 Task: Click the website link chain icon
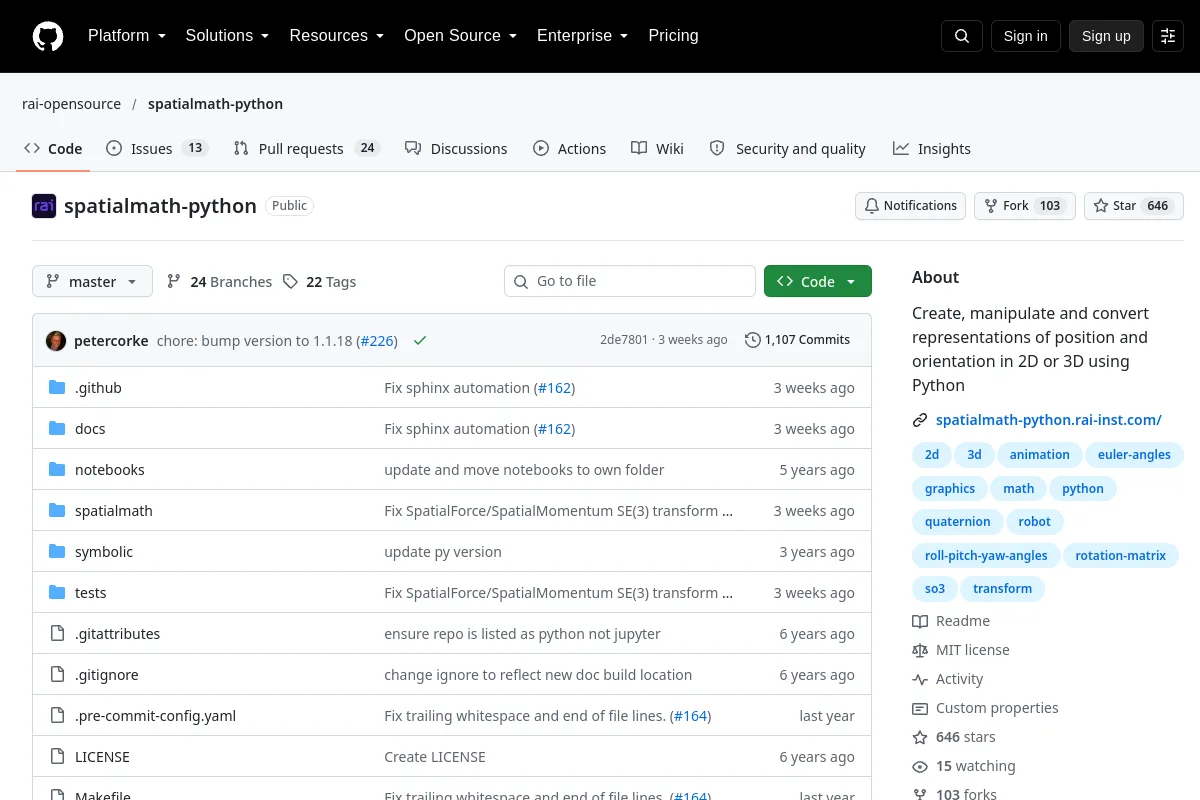point(920,420)
